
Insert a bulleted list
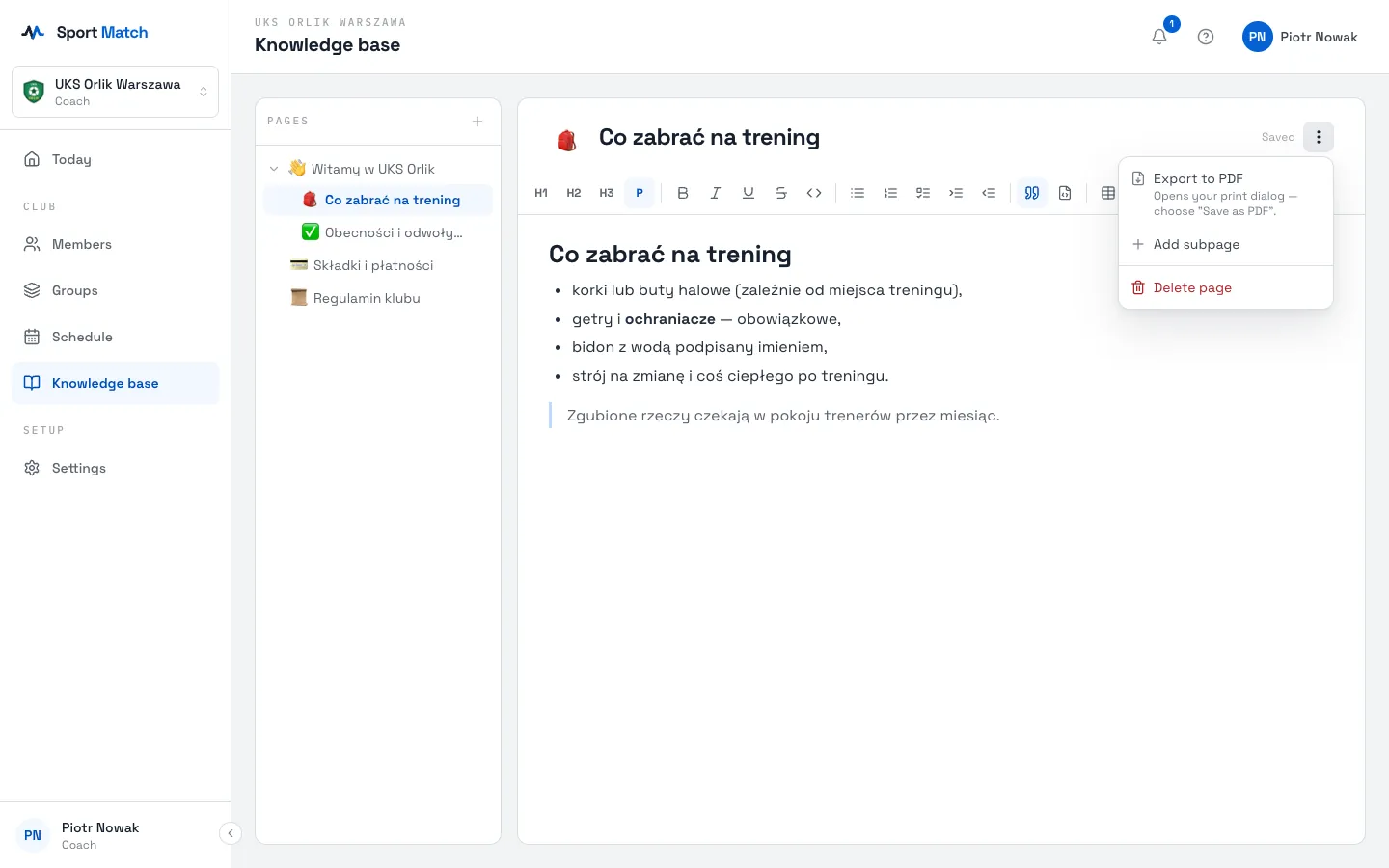(858, 193)
